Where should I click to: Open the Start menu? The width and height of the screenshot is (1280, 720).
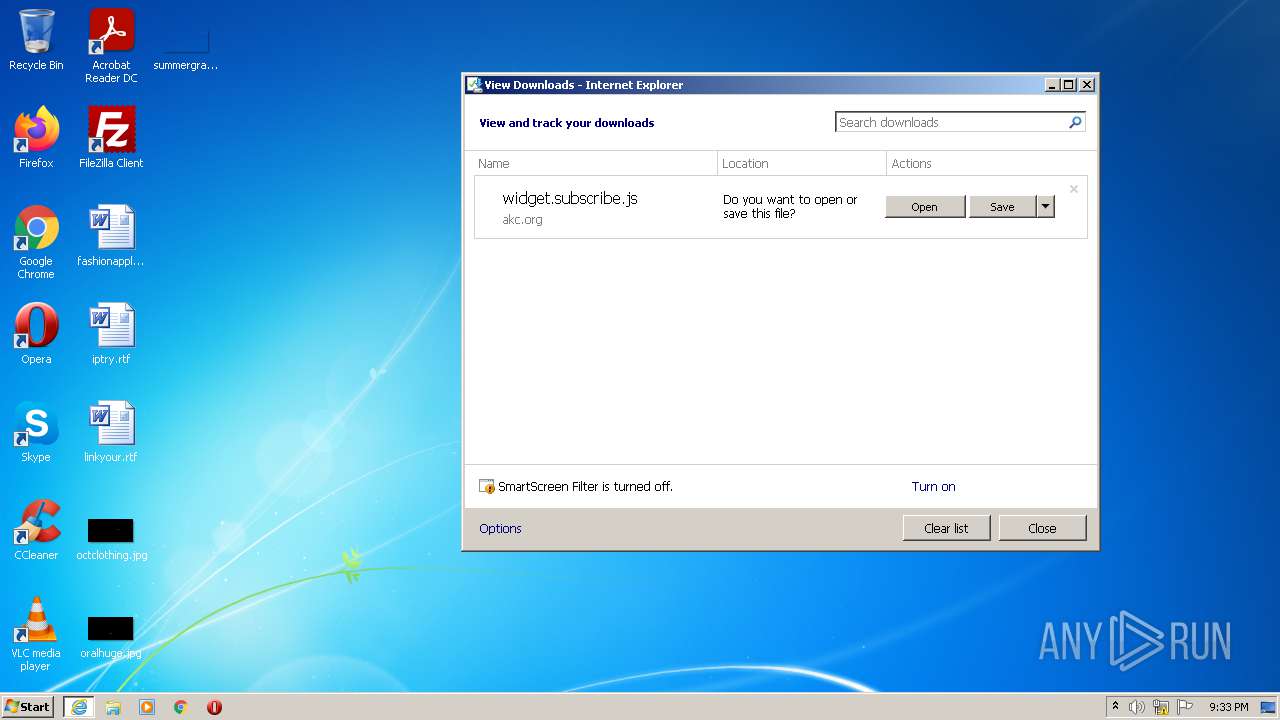(x=27, y=707)
